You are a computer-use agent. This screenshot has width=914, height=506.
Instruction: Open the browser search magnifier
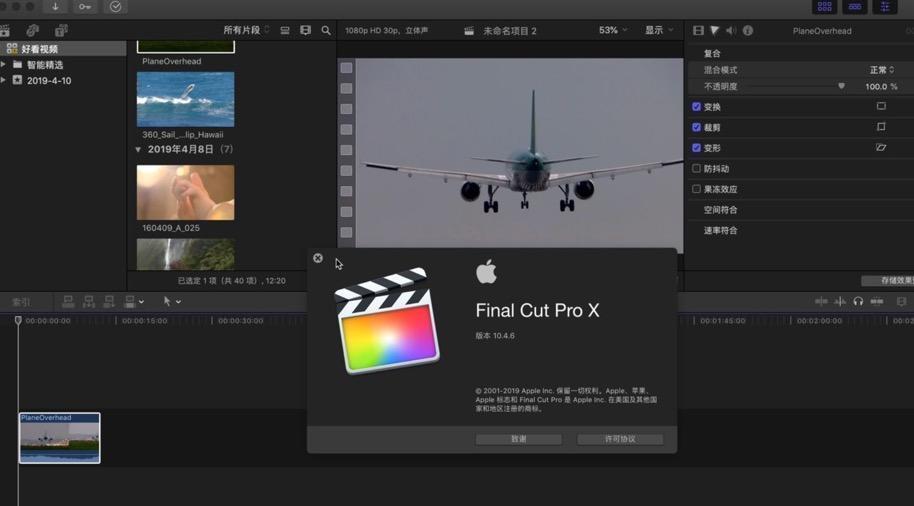point(326,30)
